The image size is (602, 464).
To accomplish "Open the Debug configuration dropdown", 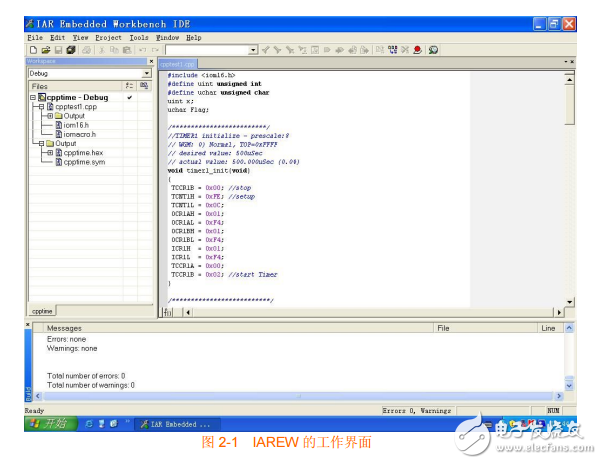I will click(147, 73).
